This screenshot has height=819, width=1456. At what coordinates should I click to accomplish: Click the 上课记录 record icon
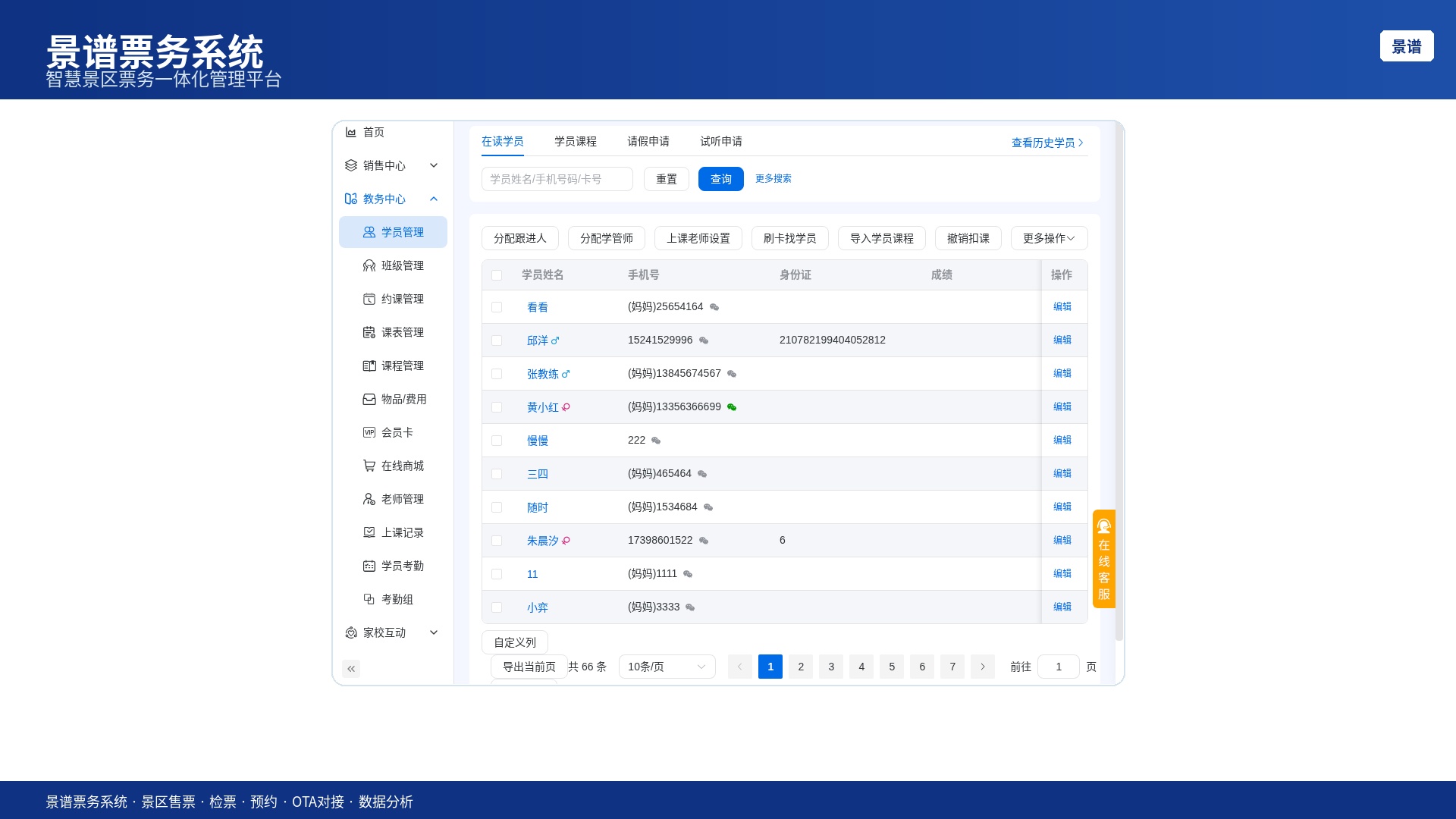coord(369,532)
